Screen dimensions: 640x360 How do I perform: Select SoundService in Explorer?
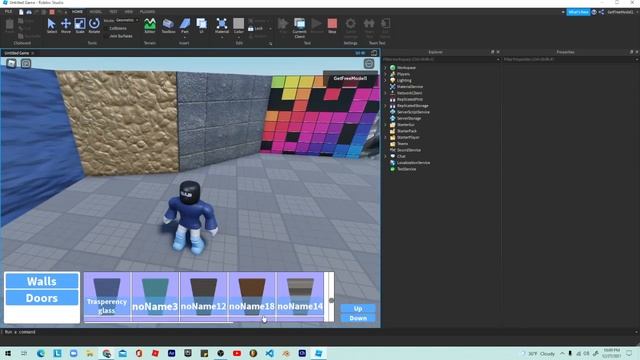click(x=409, y=150)
